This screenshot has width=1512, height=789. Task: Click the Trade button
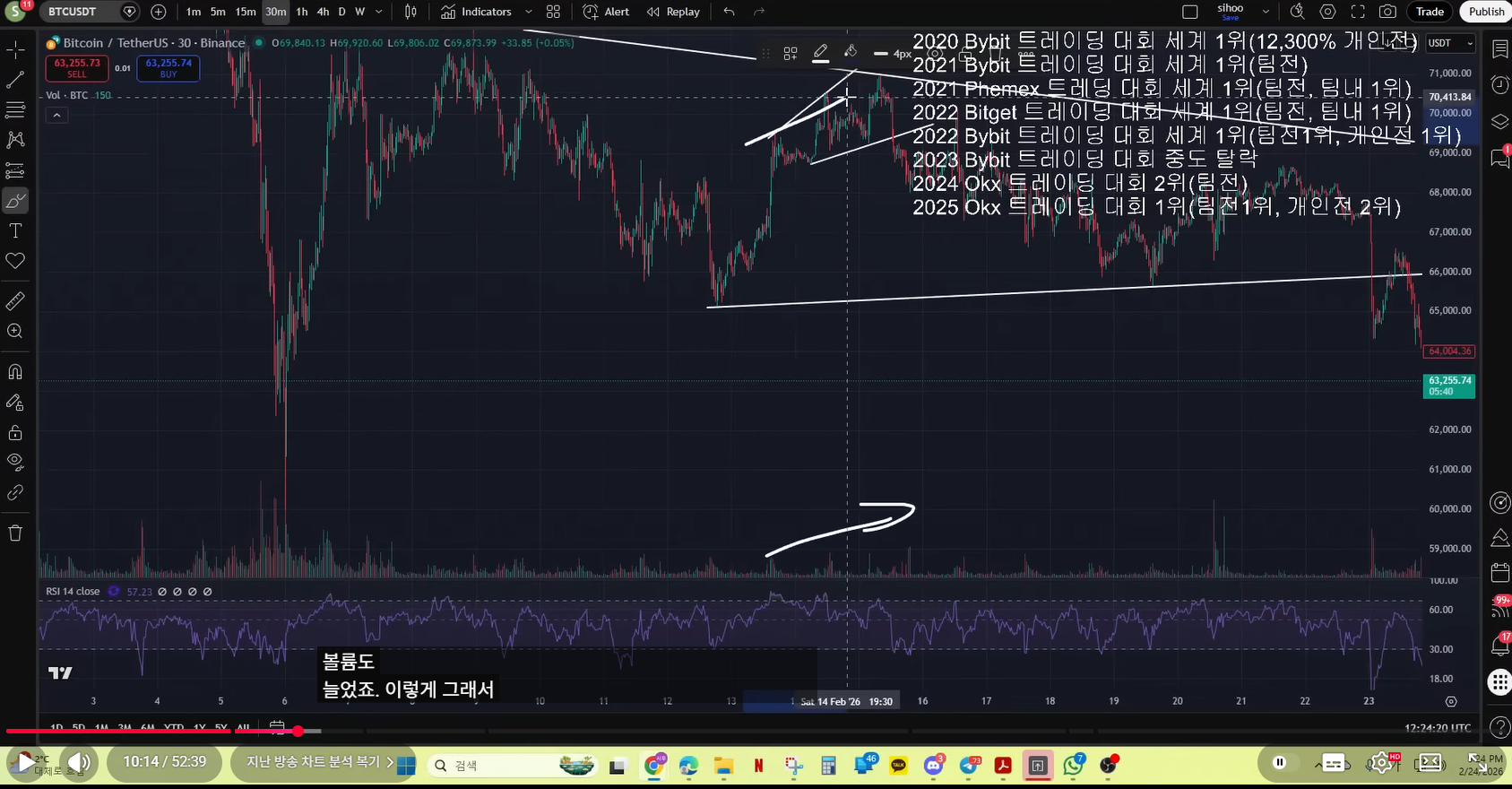pyautogui.click(x=1430, y=12)
